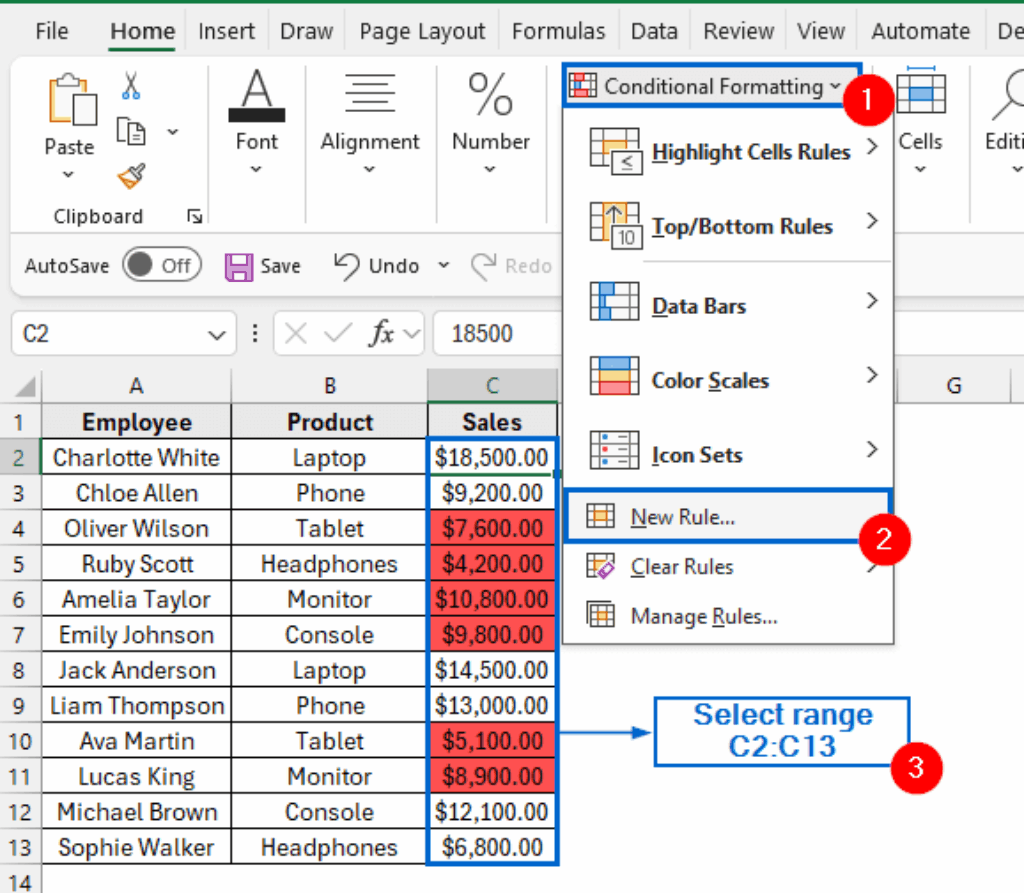Open the Name Box dropdown

(216, 333)
